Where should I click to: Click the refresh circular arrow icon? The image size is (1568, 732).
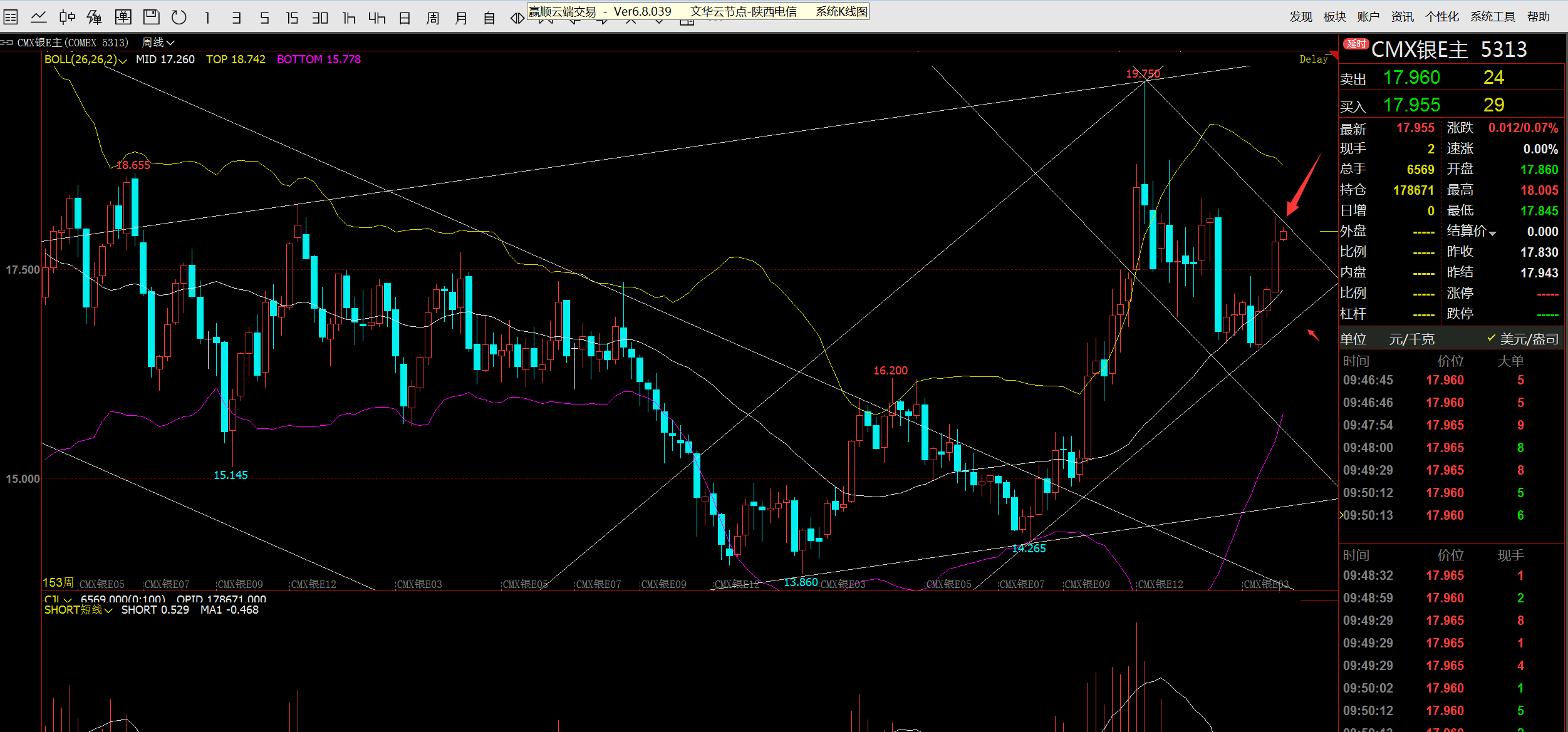179,17
